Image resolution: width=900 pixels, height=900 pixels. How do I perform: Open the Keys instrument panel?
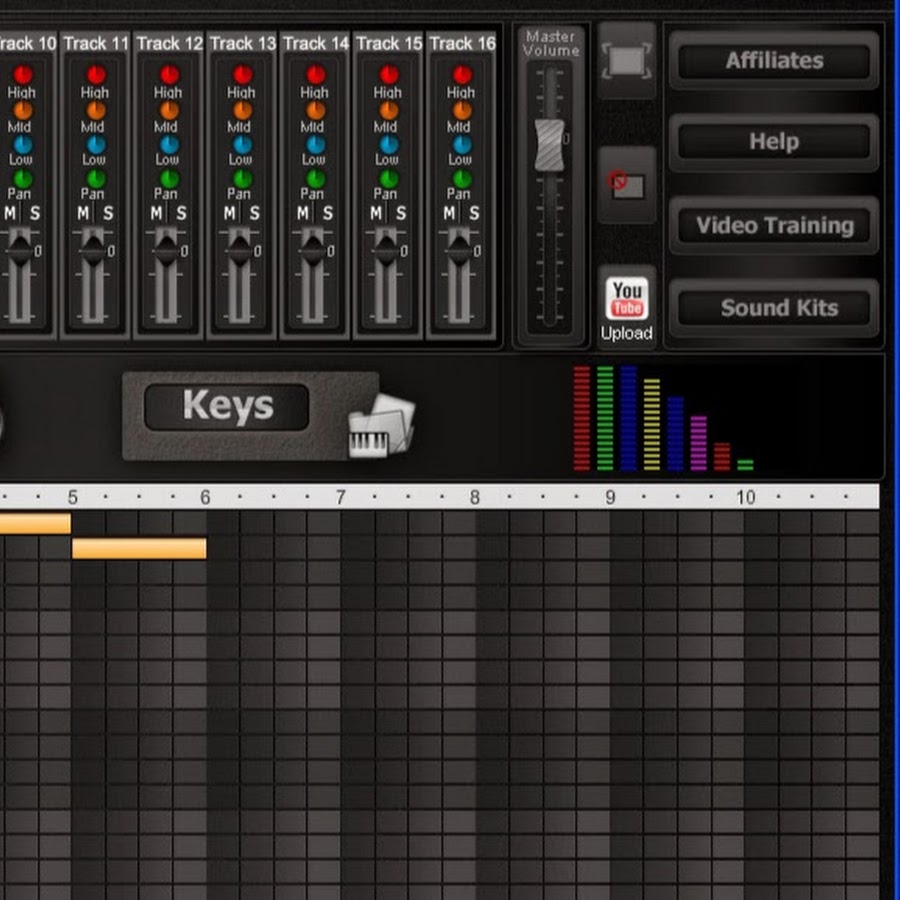point(226,407)
